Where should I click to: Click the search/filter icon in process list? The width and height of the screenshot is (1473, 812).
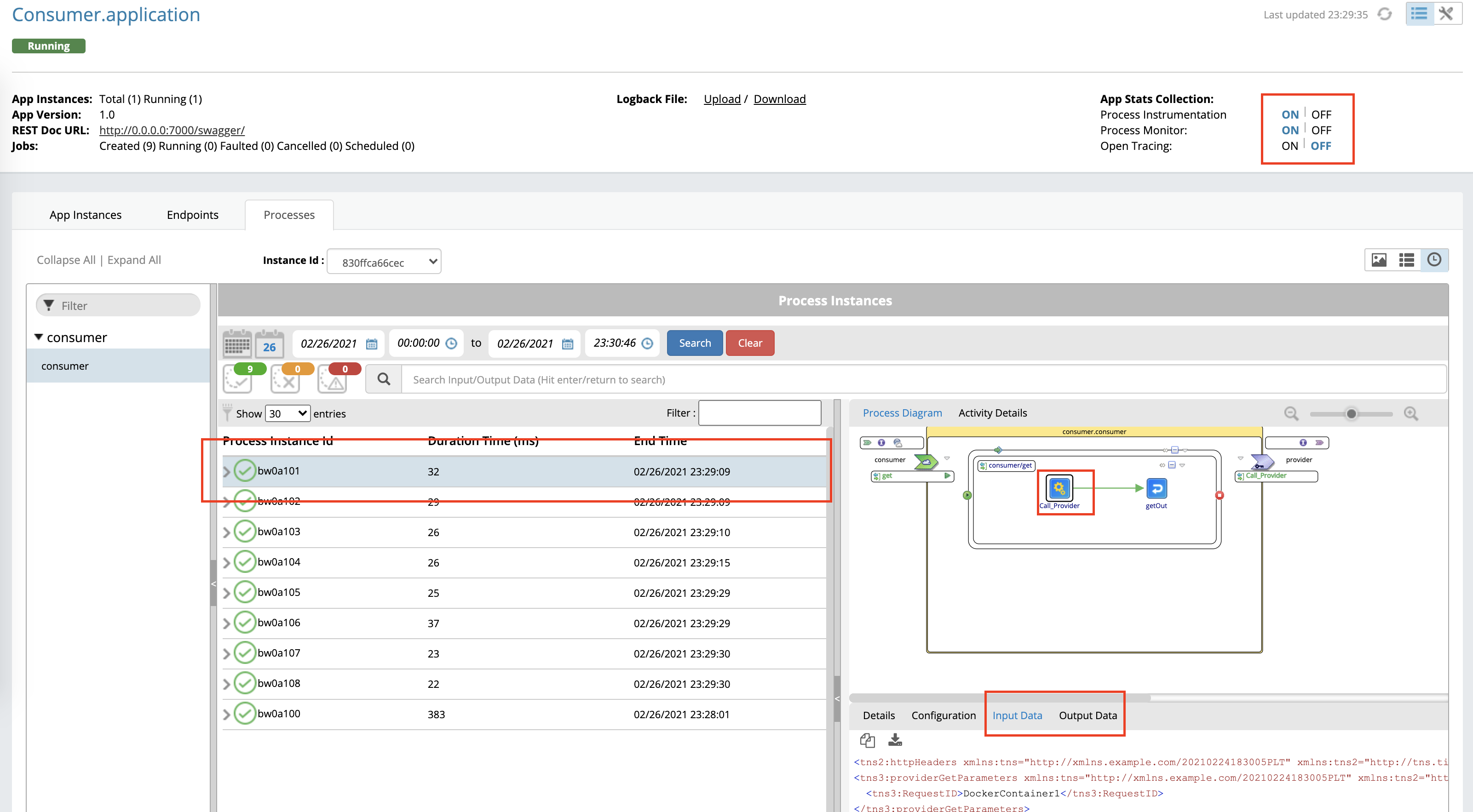383,379
